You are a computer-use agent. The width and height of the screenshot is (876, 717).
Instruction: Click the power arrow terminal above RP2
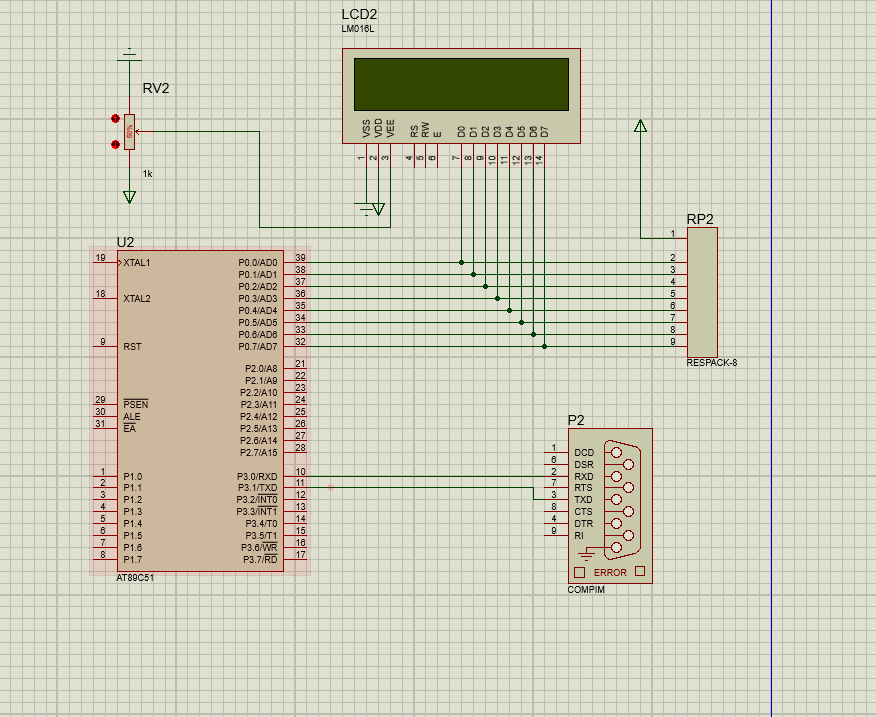coord(640,126)
